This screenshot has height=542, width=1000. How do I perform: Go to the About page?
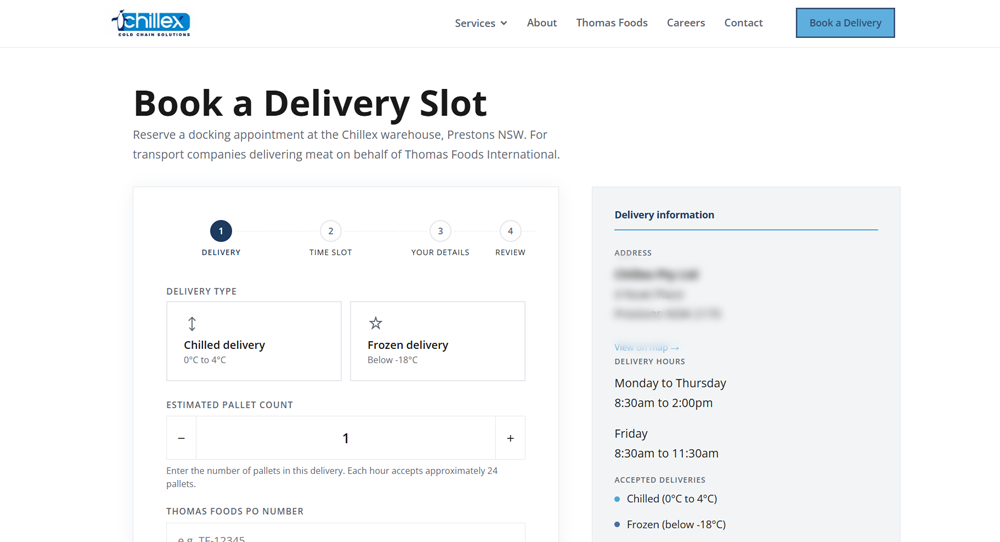tap(541, 22)
